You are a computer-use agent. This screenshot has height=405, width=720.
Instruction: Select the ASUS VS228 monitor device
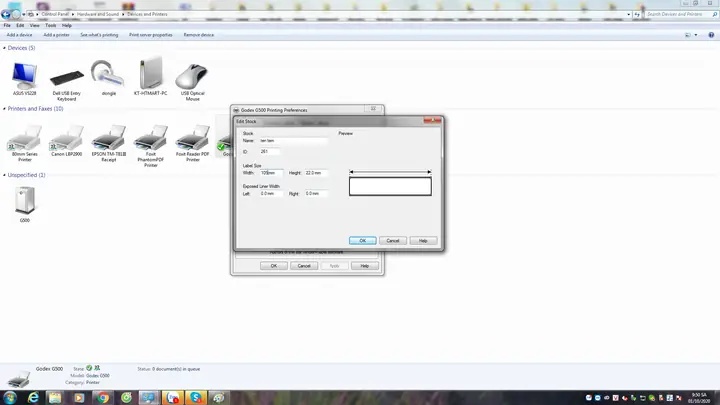[x=25, y=78]
